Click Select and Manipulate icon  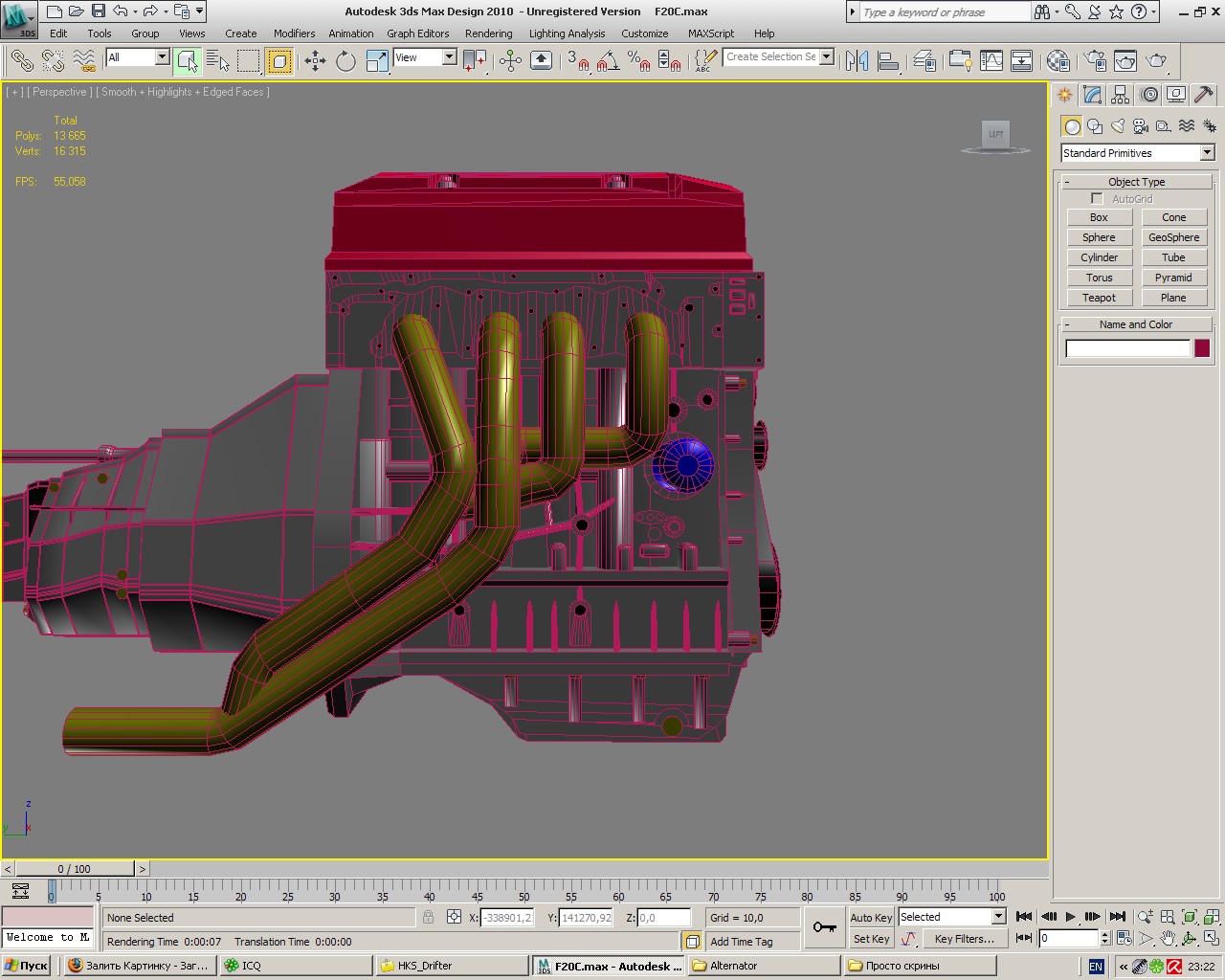[510, 61]
